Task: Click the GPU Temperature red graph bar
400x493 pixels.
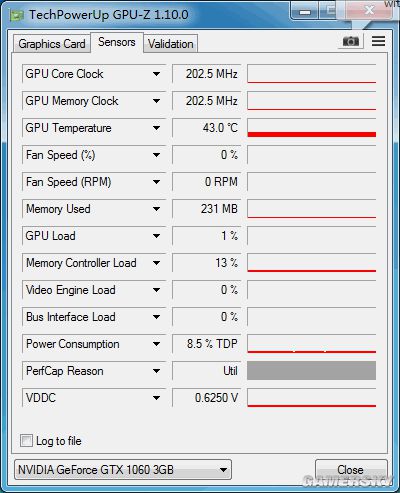Action: (312, 134)
